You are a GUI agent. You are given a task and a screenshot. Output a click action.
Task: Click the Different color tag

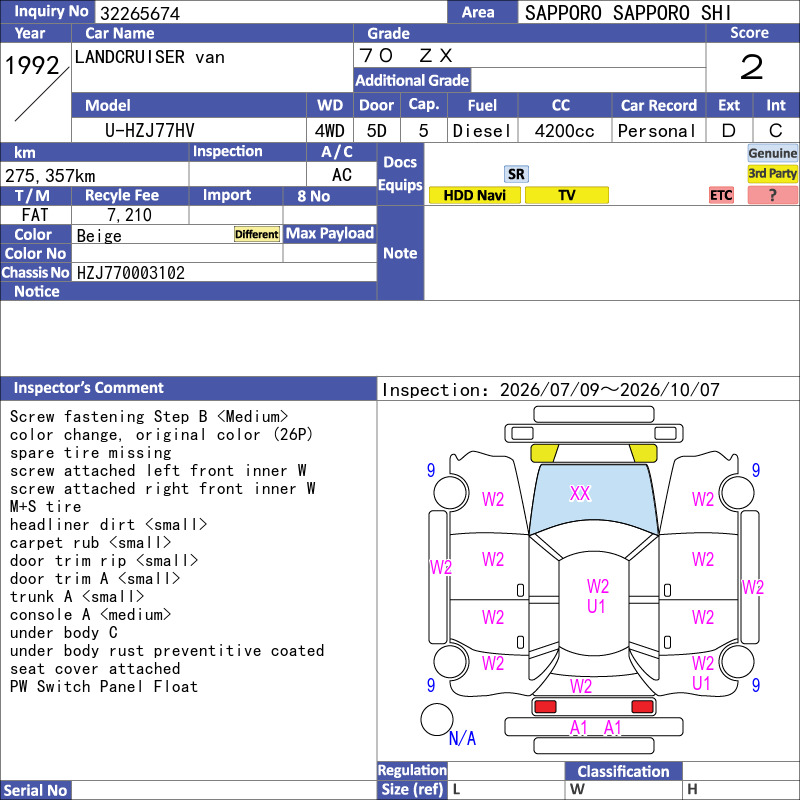pyautogui.click(x=257, y=234)
